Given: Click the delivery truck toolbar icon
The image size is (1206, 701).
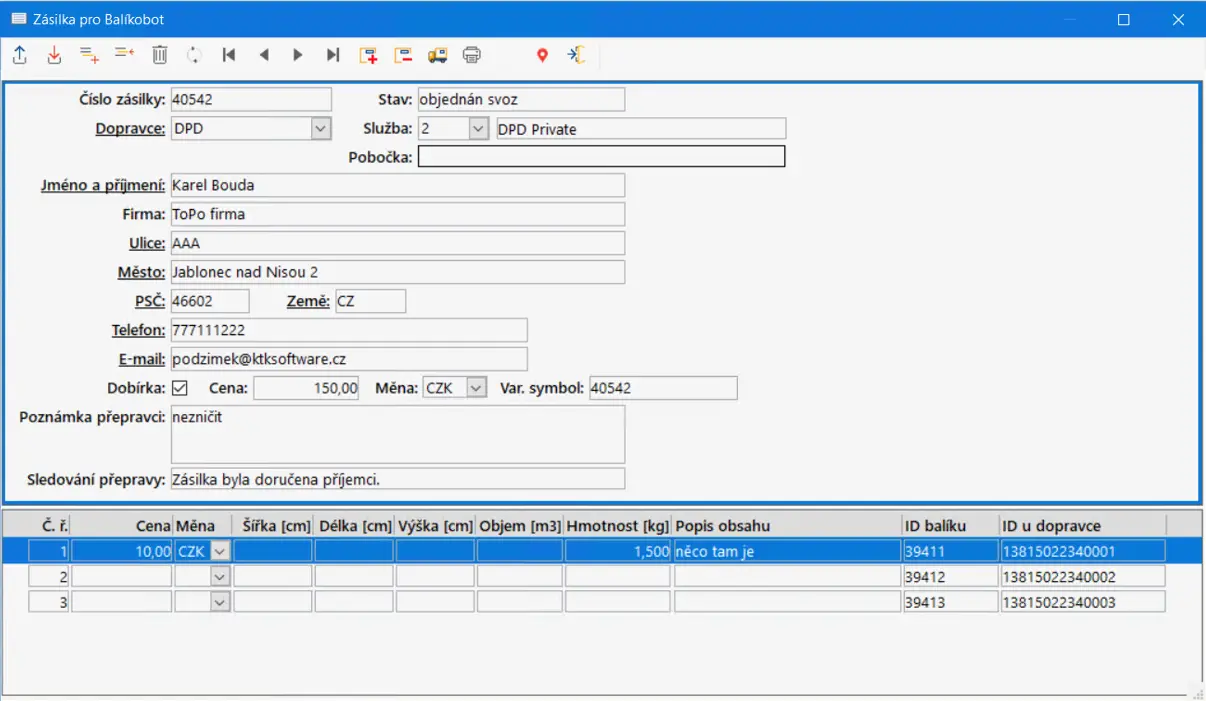Looking at the screenshot, I should click(x=437, y=56).
